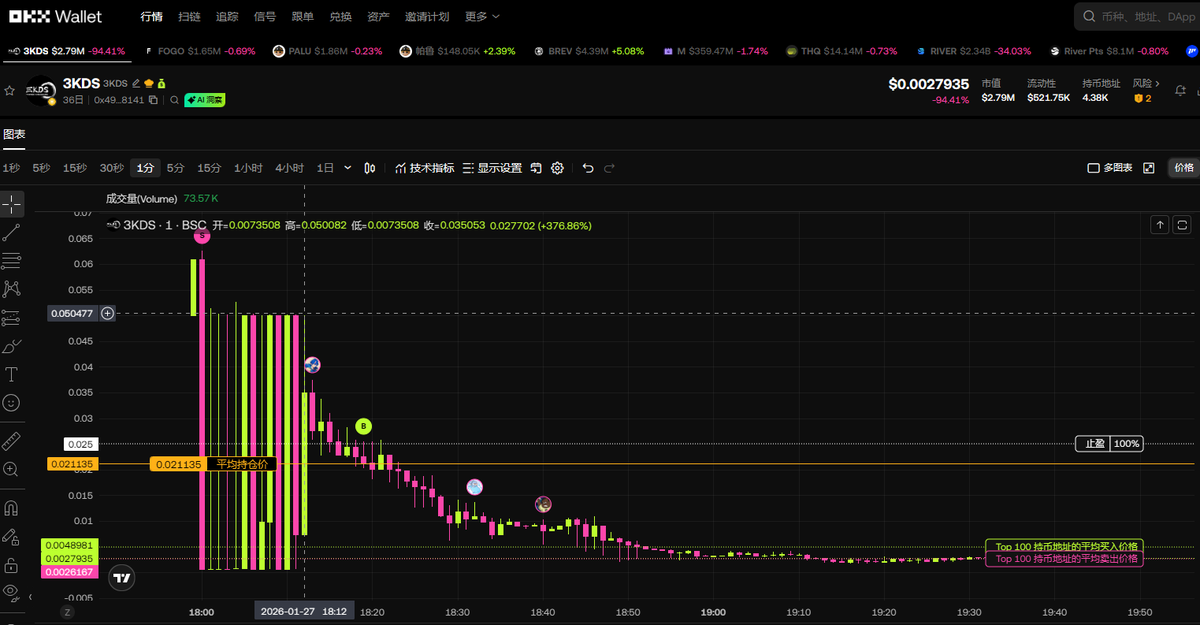This screenshot has width=1200, height=625.
Task: Set a price alert bell
Action: coord(1182,91)
